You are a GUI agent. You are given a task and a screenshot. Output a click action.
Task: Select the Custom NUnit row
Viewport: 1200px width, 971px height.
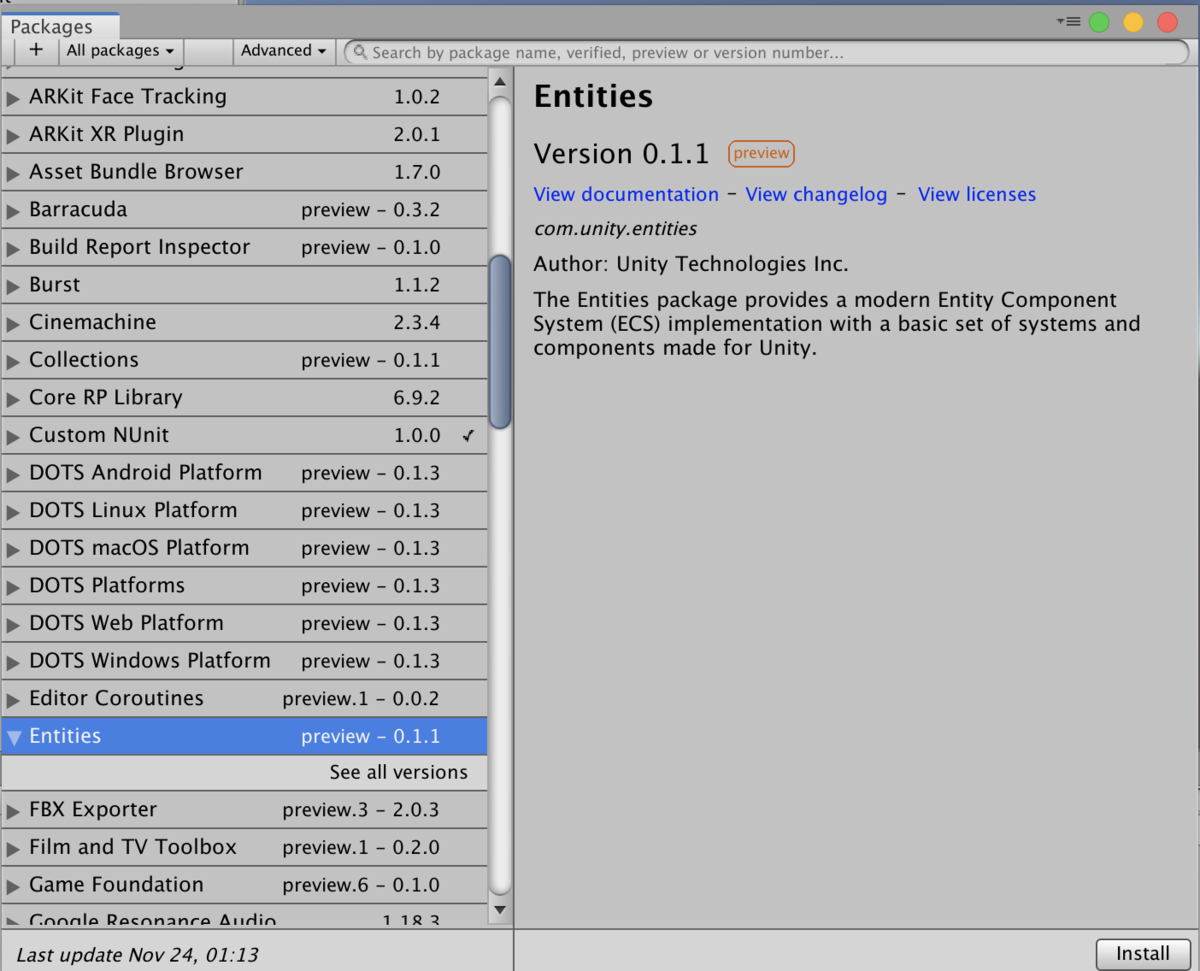244,435
